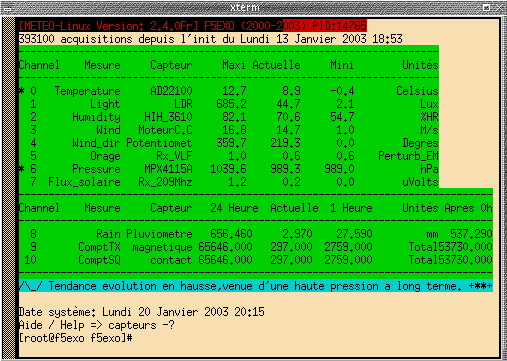This screenshot has width=507, height=361.
Task: Click the Aide / Help capteurs -? line
Action: pos(97,325)
